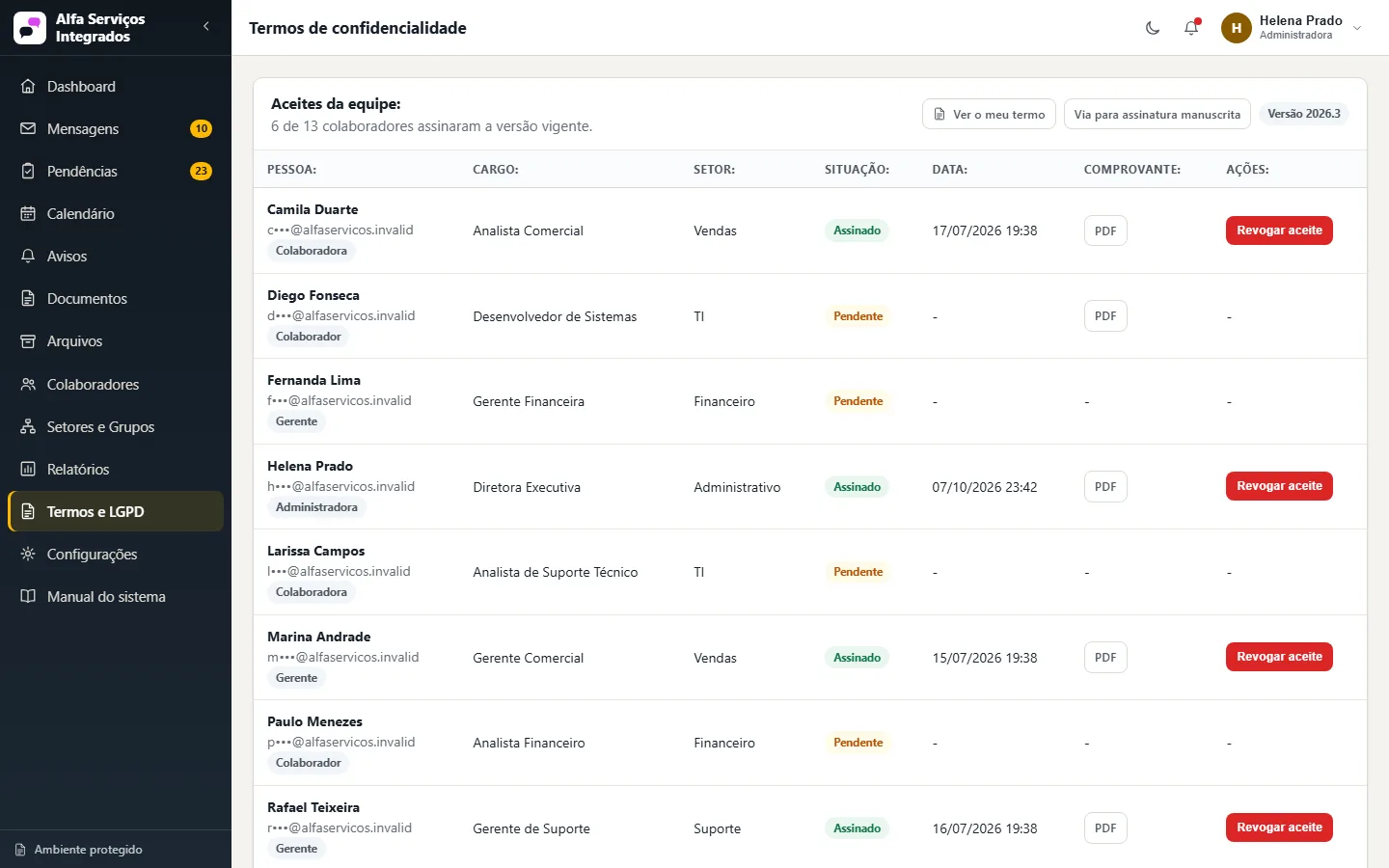This screenshot has height=868, width=1389.
Task: Click the Assinado status for Helena Prado
Action: (x=858, y=487)
